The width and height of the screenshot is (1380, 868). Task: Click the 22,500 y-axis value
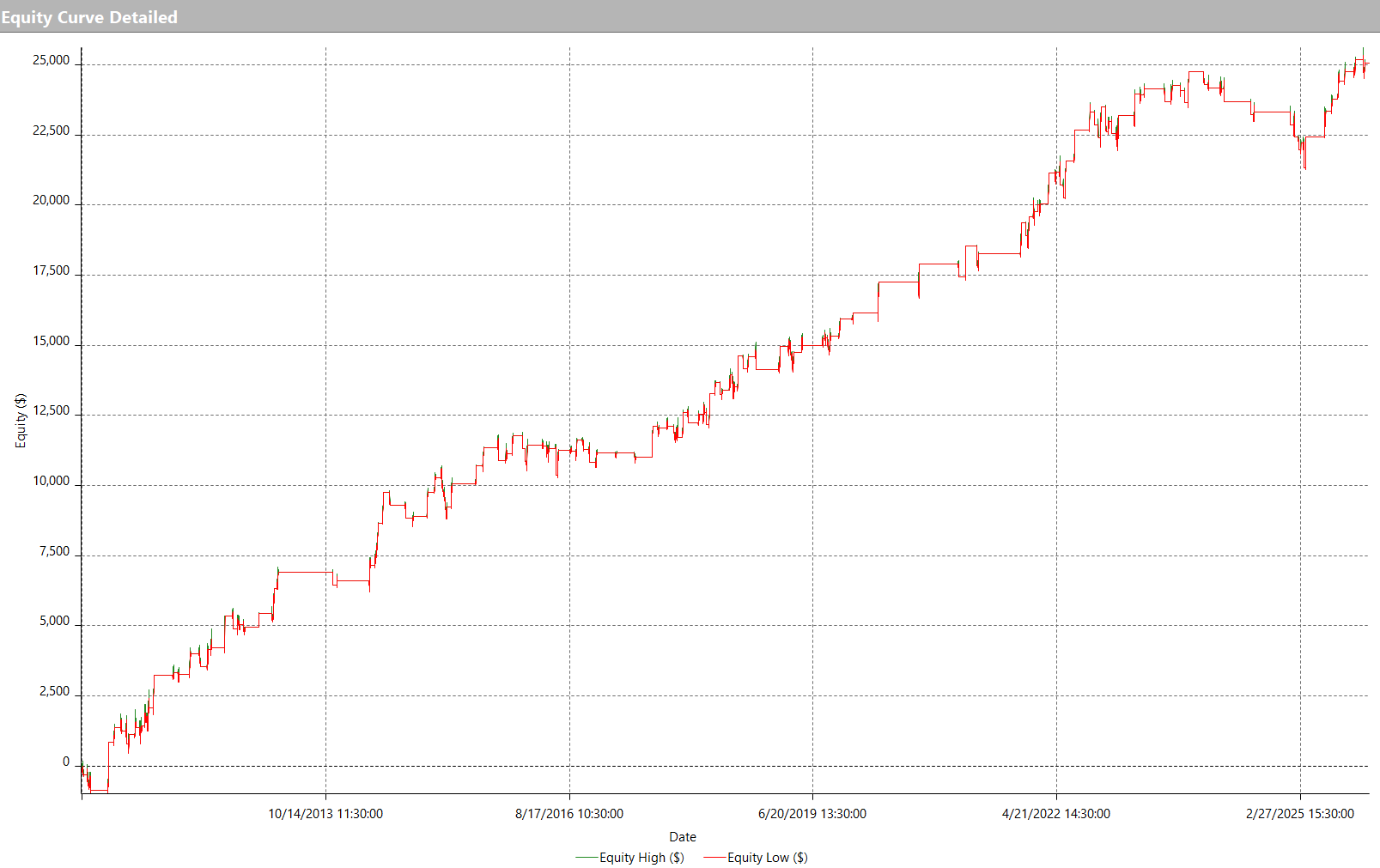(x=52, y=131)
